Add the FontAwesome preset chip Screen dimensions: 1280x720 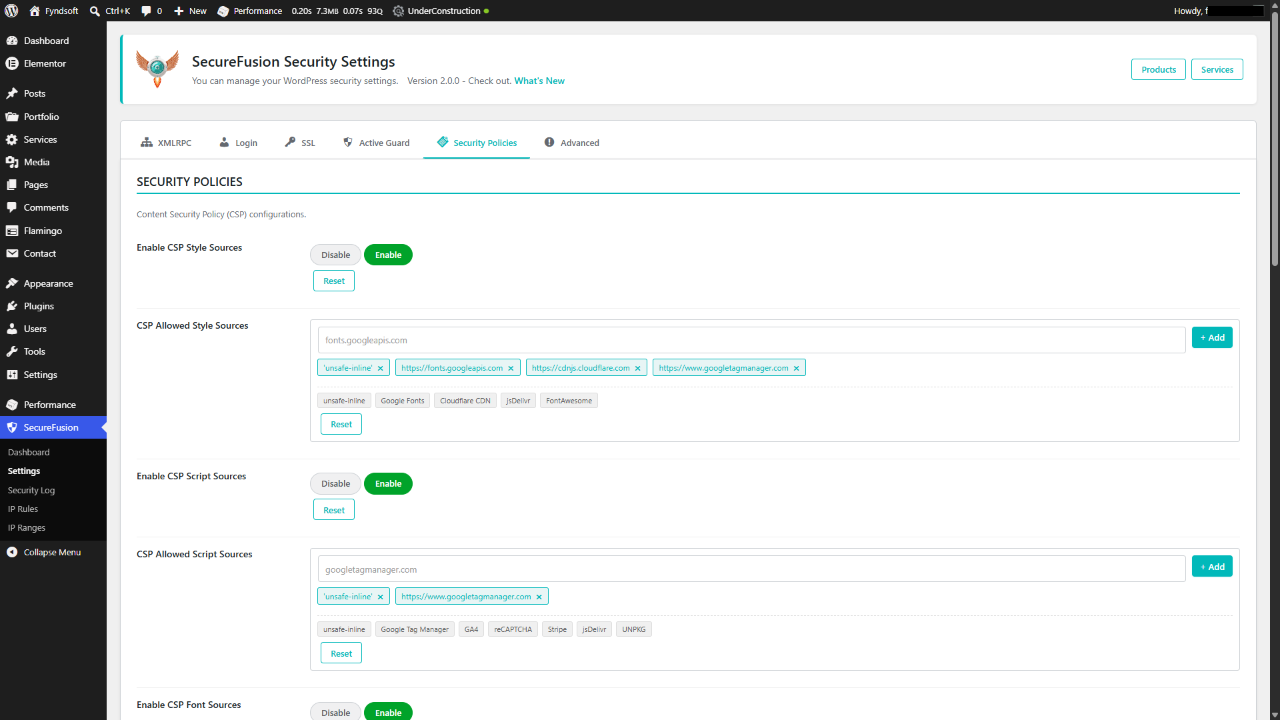click(x=569, y=400)
